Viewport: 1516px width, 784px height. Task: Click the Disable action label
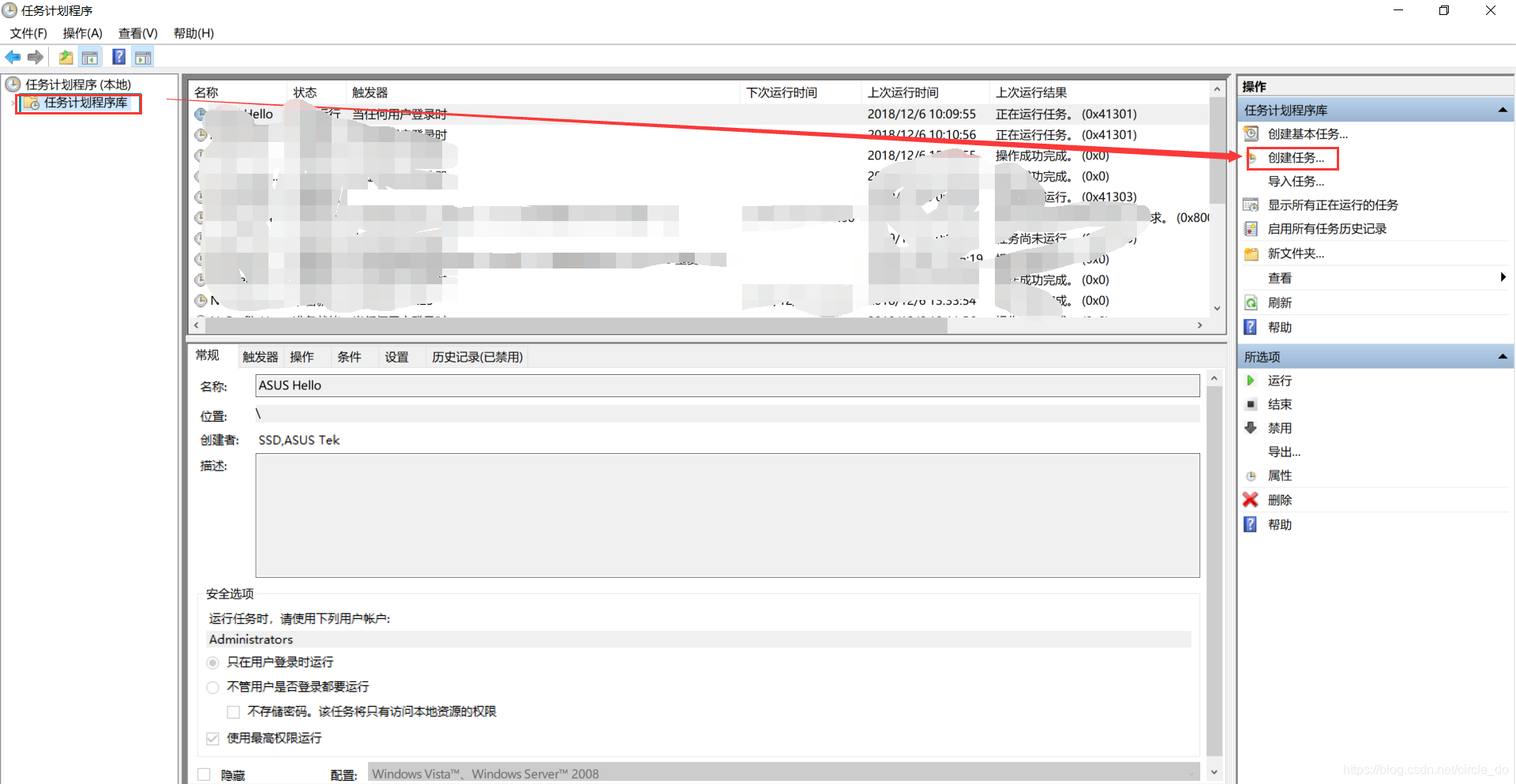click(x=1280, y=428)
